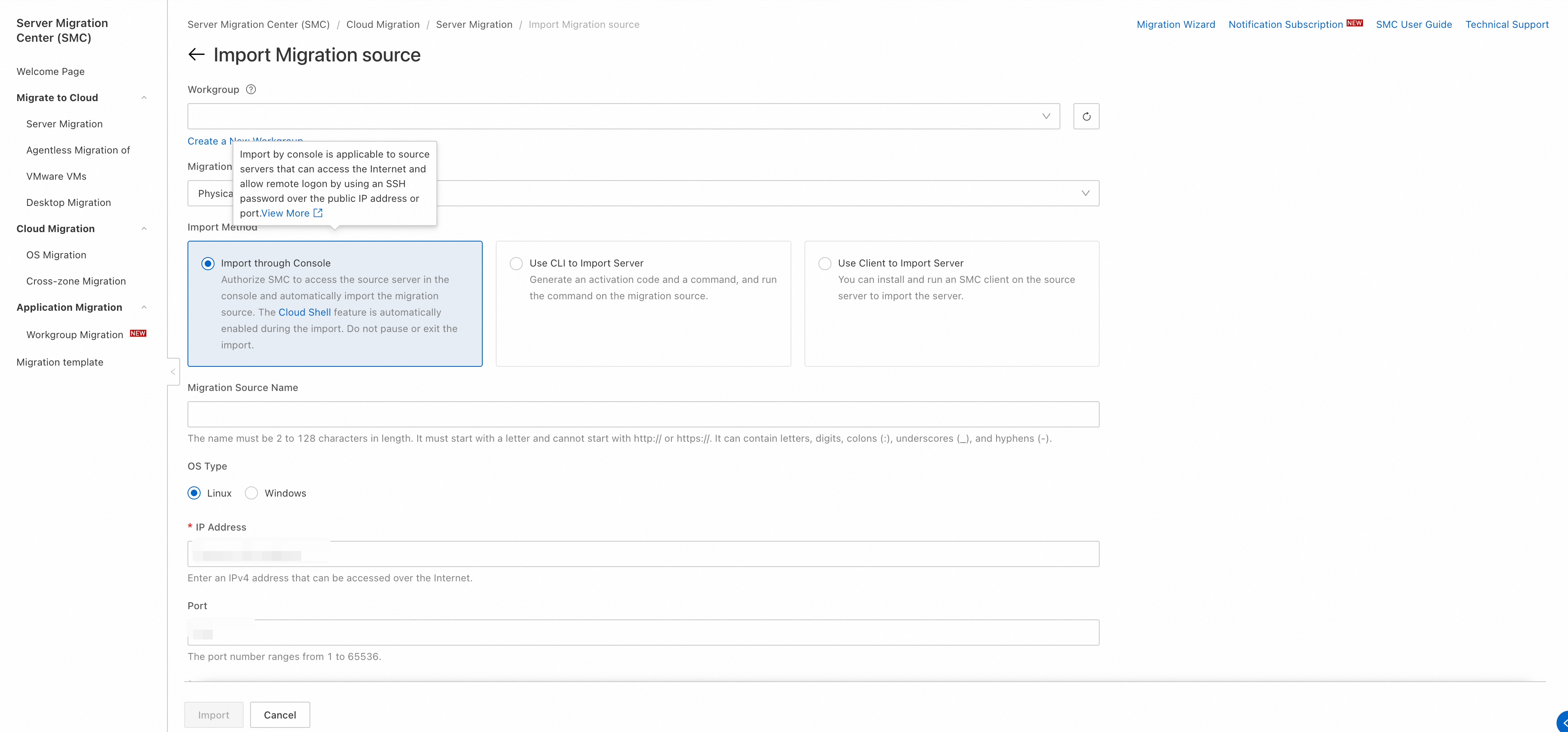Open the Migration source type dropdown arrow
Image resolution: width=1568 pixels, height=732 pixels.
pyautogui.click(x=1084, y=194)
